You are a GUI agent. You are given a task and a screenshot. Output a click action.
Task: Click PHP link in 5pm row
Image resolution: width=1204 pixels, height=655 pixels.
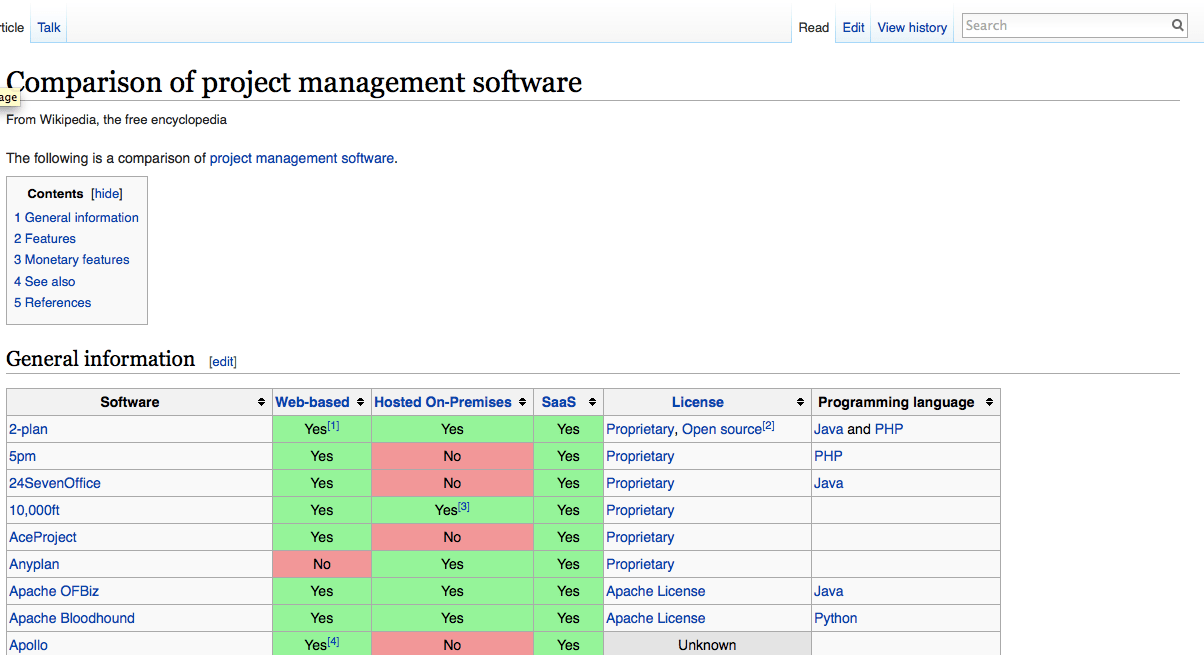pyautogui.click(x=828, y=456)
